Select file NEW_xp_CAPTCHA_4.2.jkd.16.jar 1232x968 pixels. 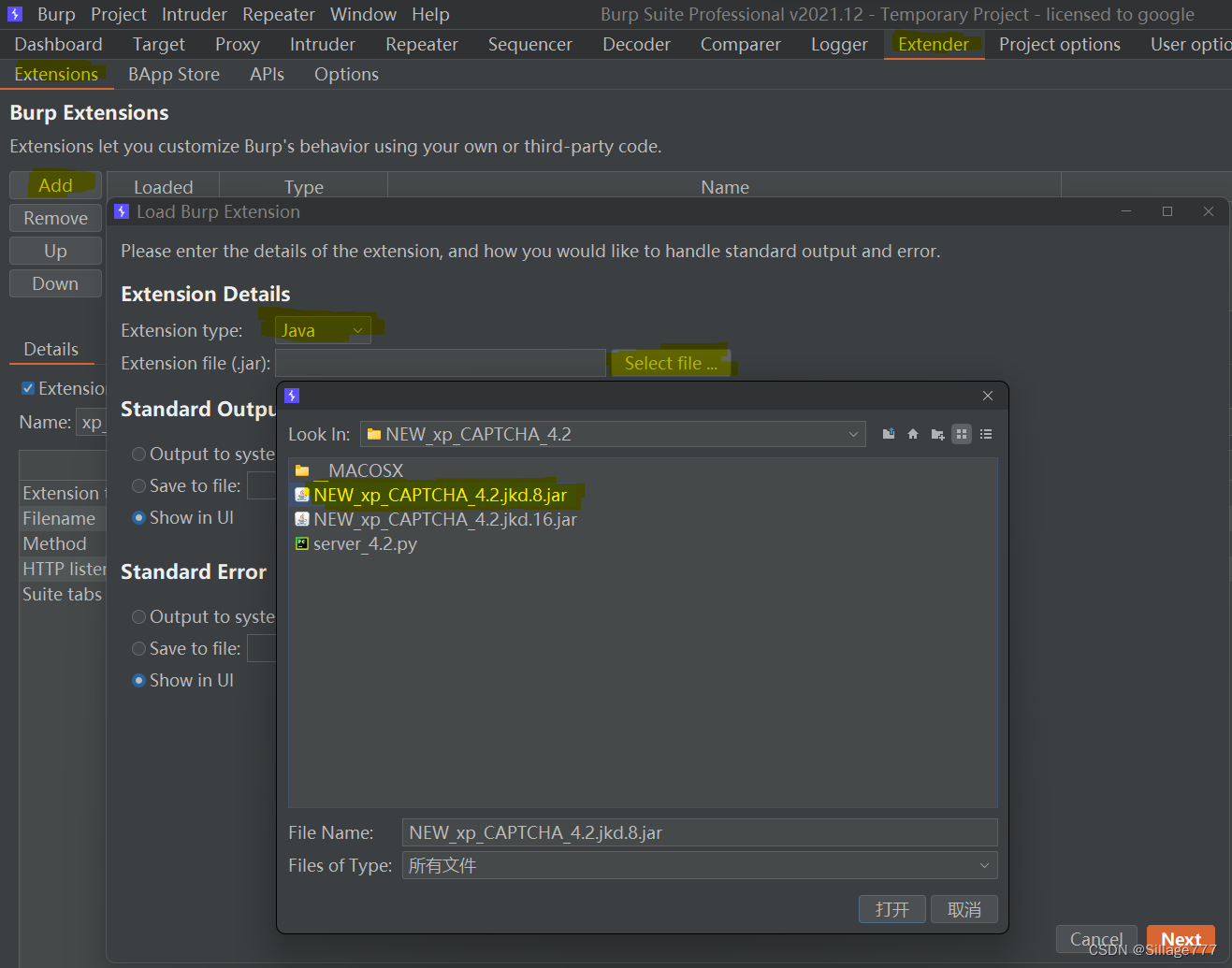click(445, 519)
